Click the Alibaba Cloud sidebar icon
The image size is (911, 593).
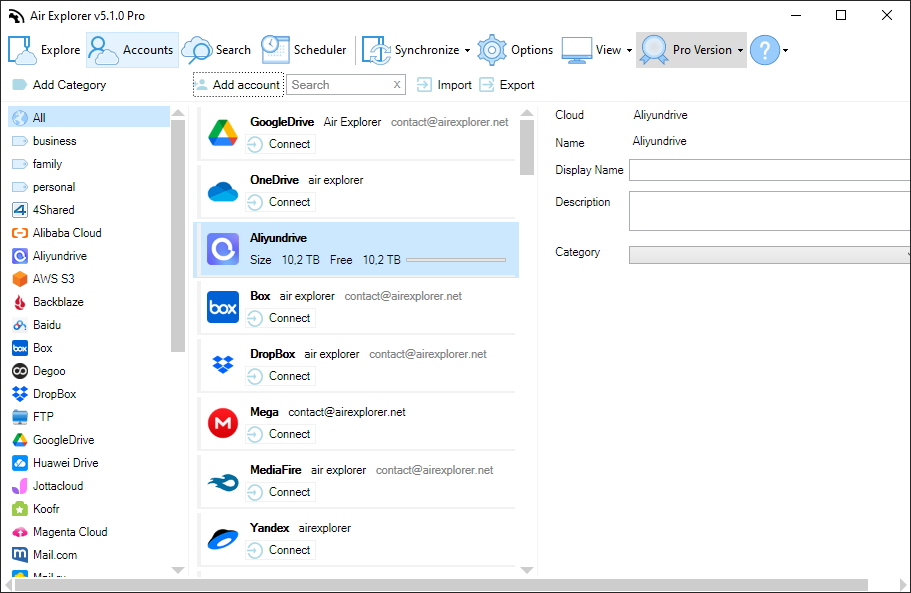coord(20,233)
